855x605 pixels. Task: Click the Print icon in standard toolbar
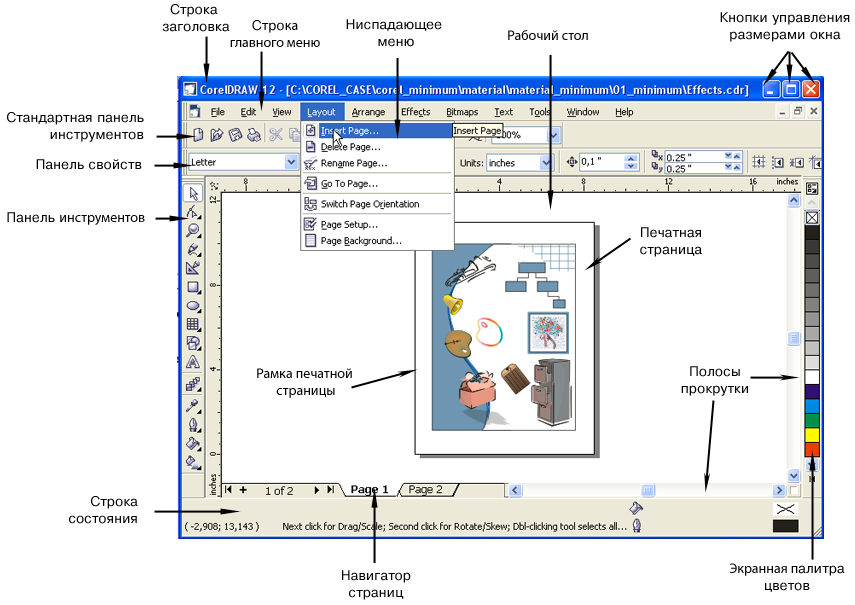[254, 134]
